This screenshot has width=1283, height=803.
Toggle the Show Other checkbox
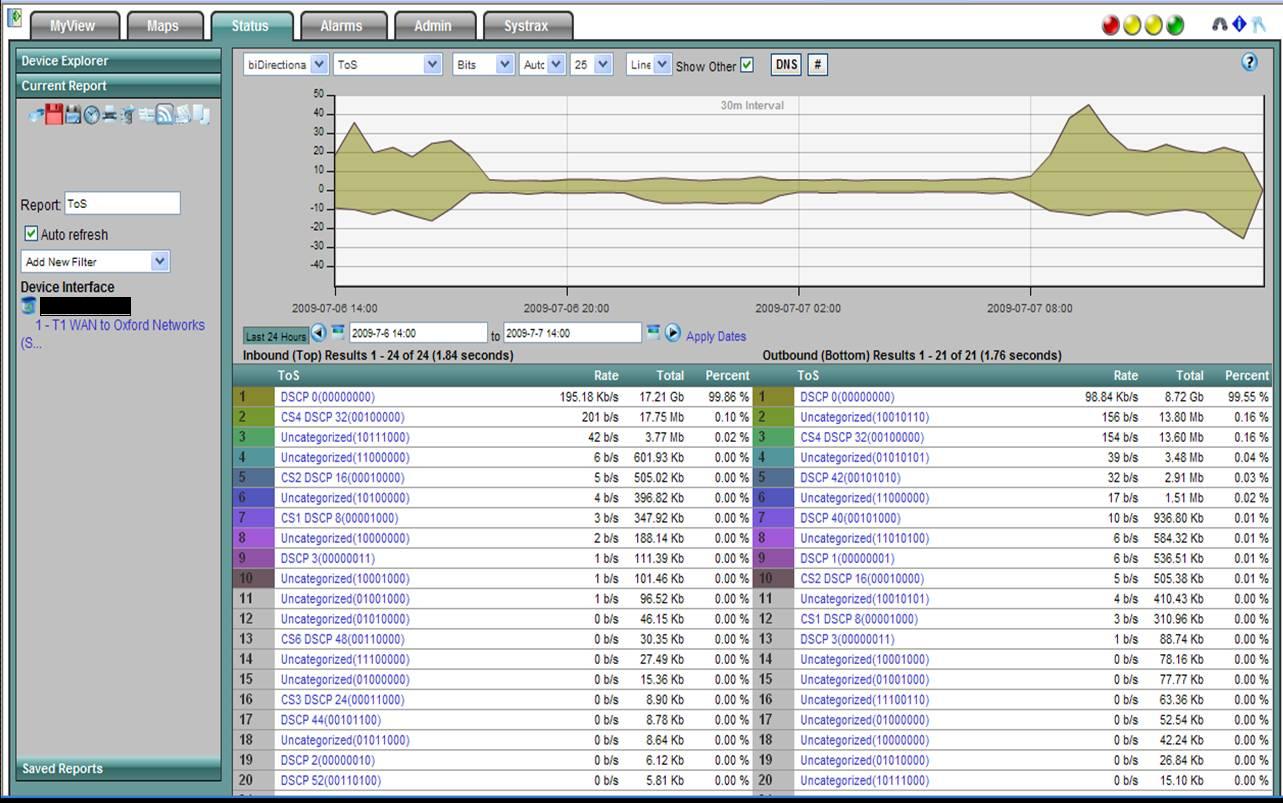746,65
